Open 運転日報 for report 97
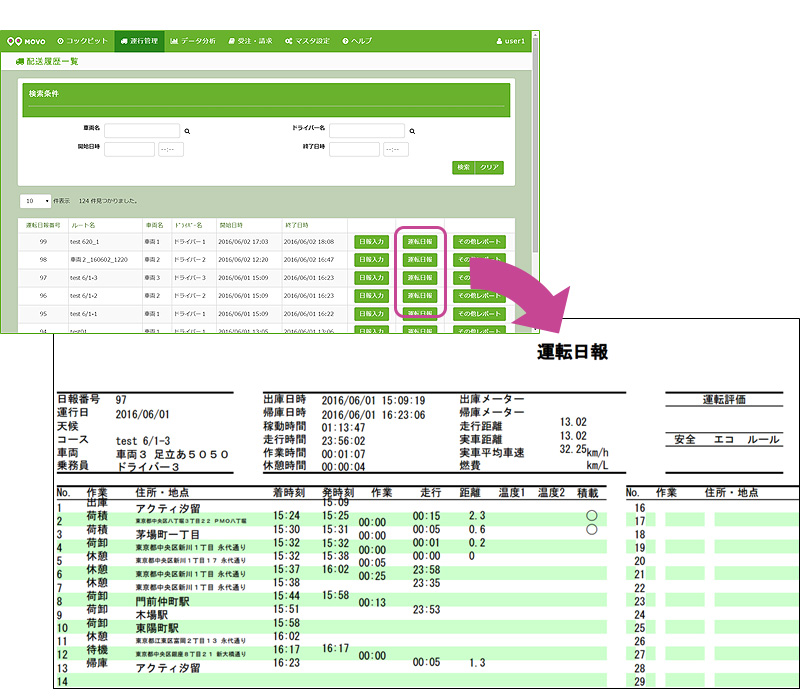Image resolution: width=800 pixels, height=700 pixels. pos(420,278)
